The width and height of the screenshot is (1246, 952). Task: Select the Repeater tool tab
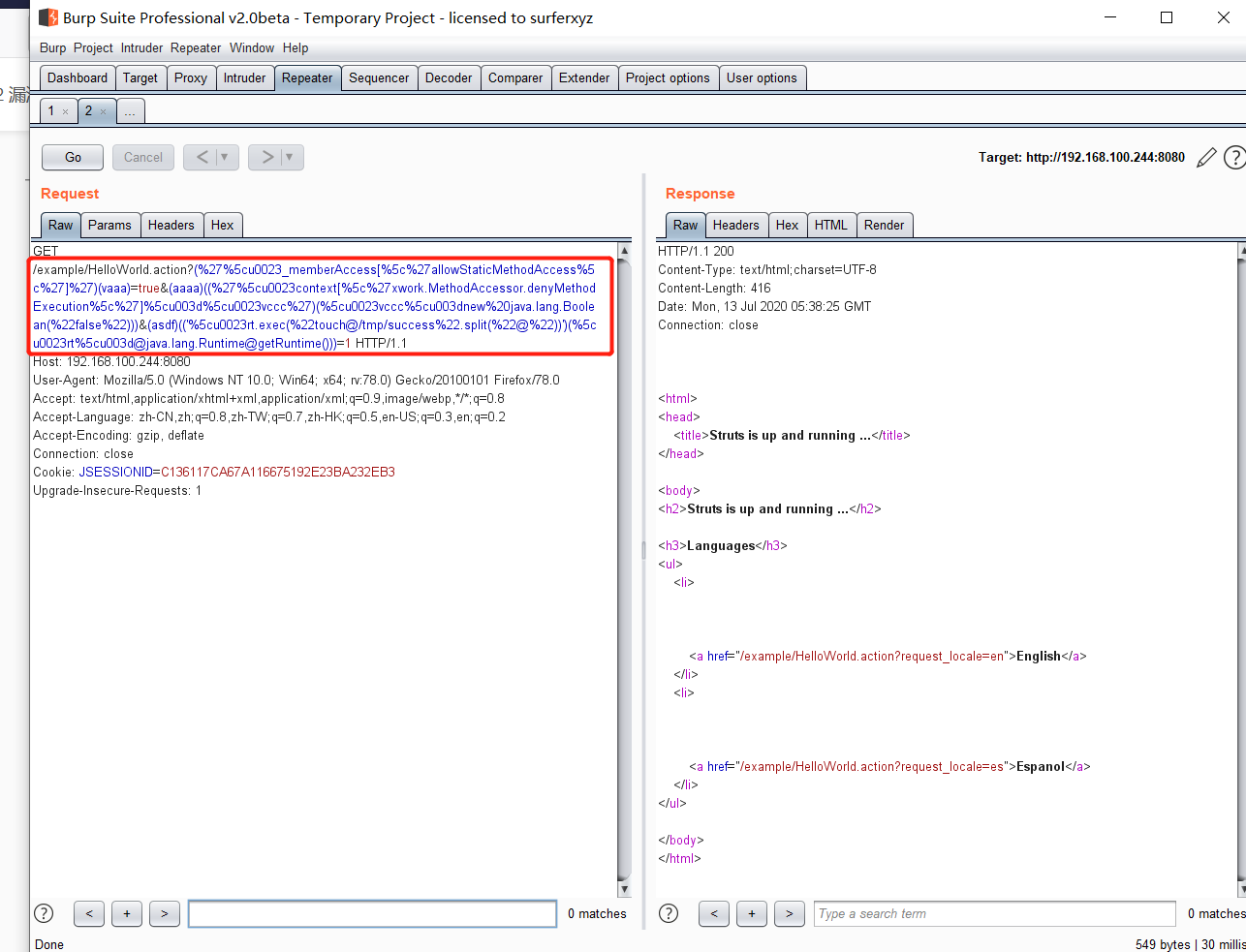(x=307, y=78)
